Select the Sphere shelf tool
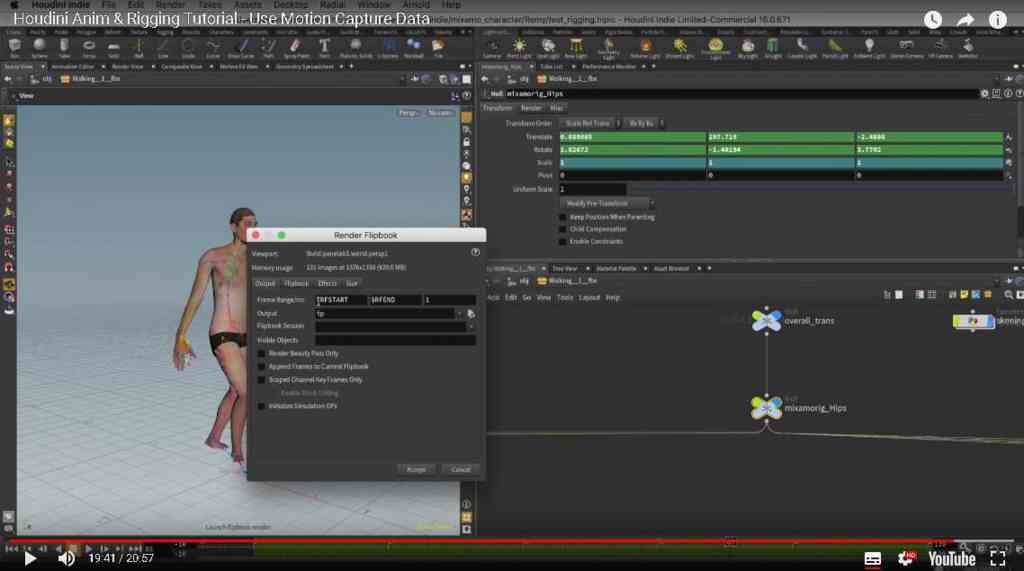1024x571 pixels. pos(39,46)
